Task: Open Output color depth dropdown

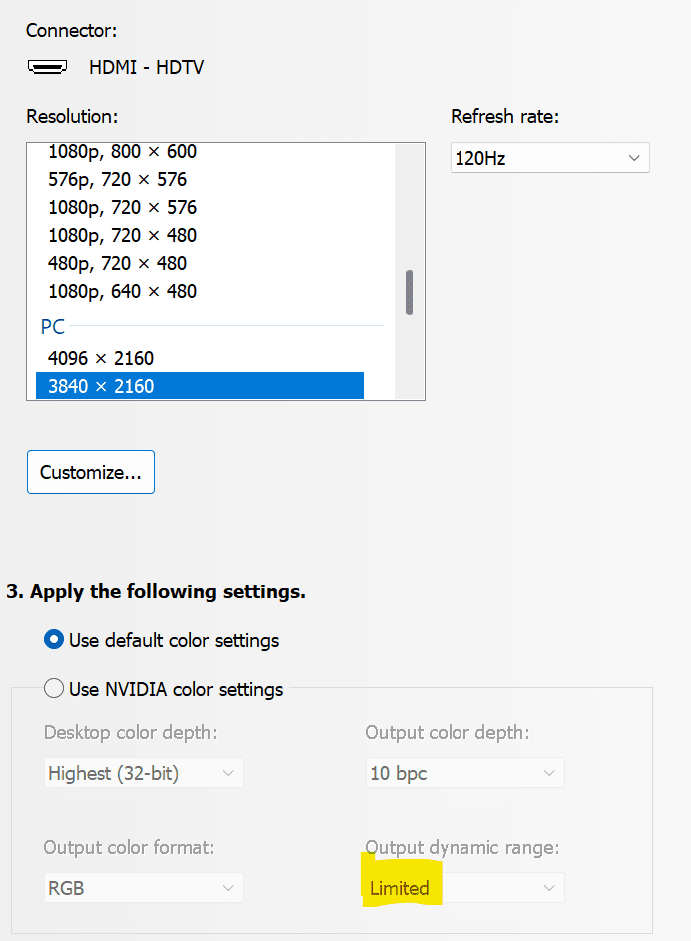Action: coord(464,773)
